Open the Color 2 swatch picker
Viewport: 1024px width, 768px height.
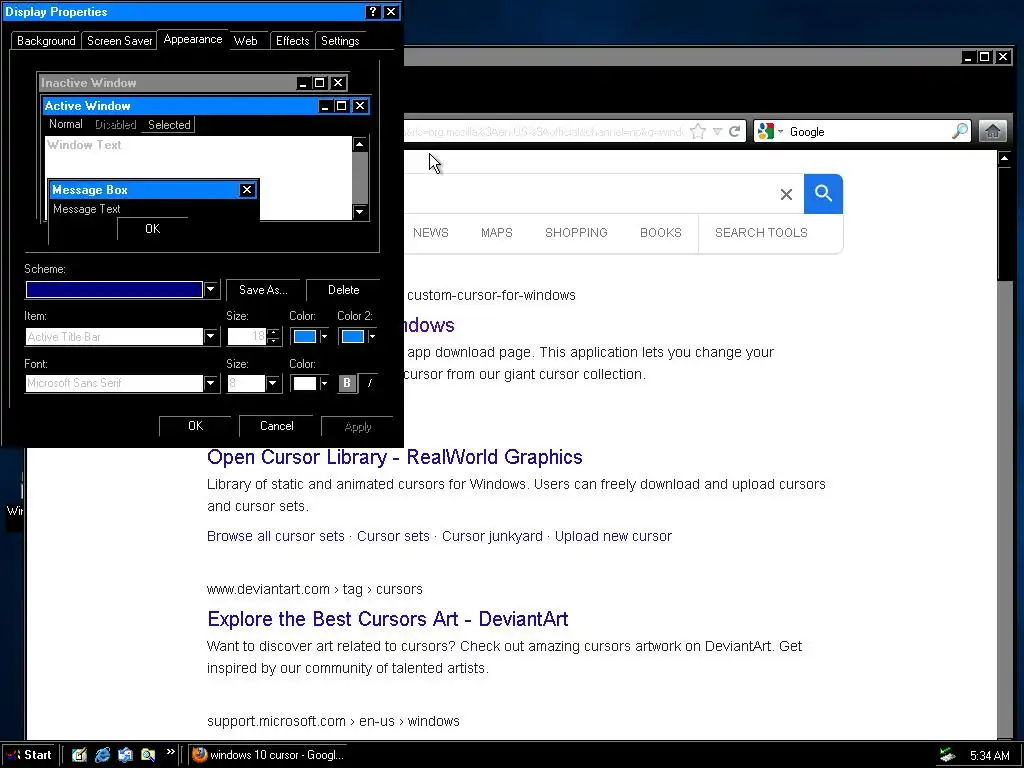point(357,336)
